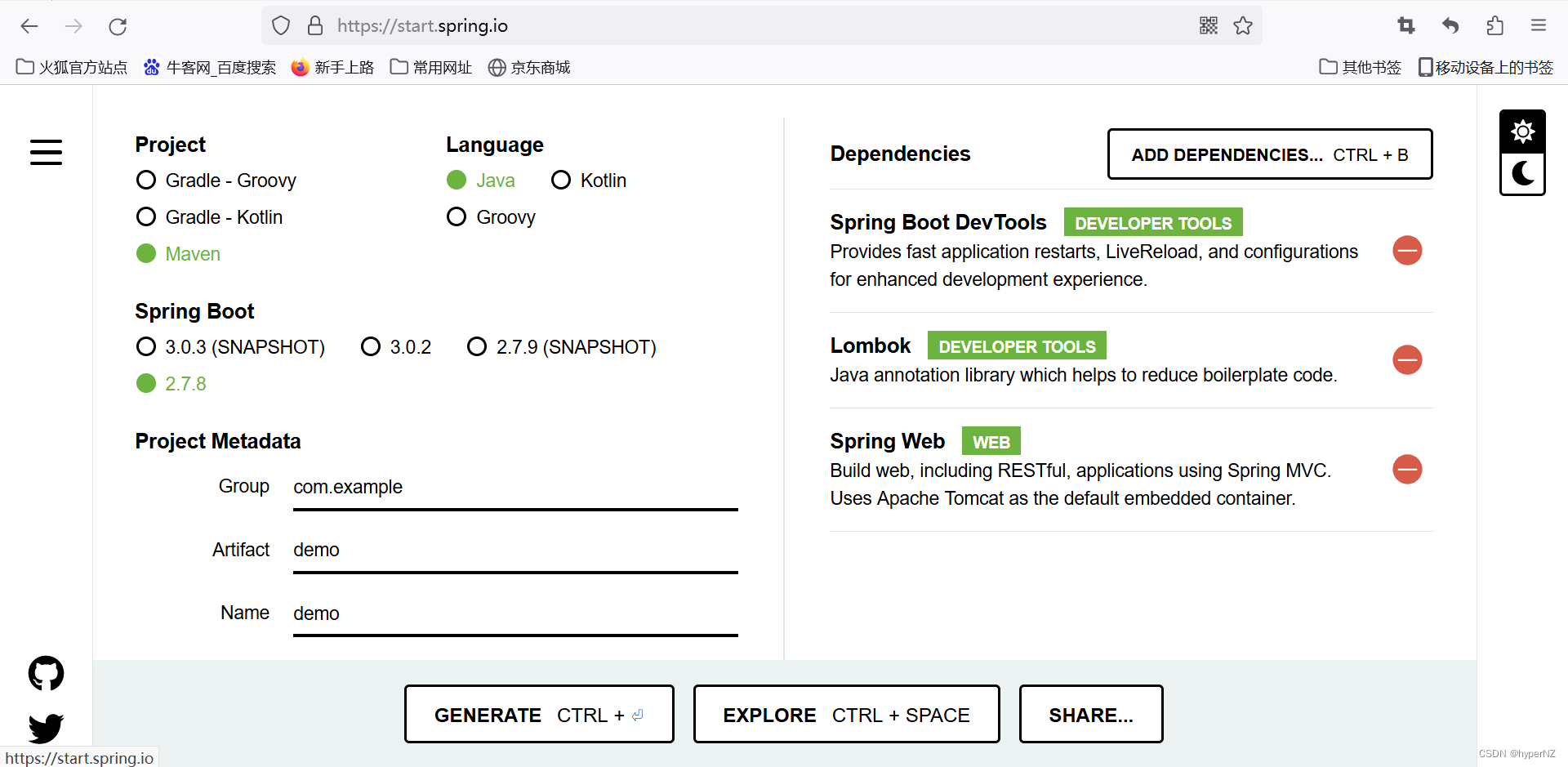
Task: Select Gradle - Kotlin project type
Action: click(x=210, y=216)
